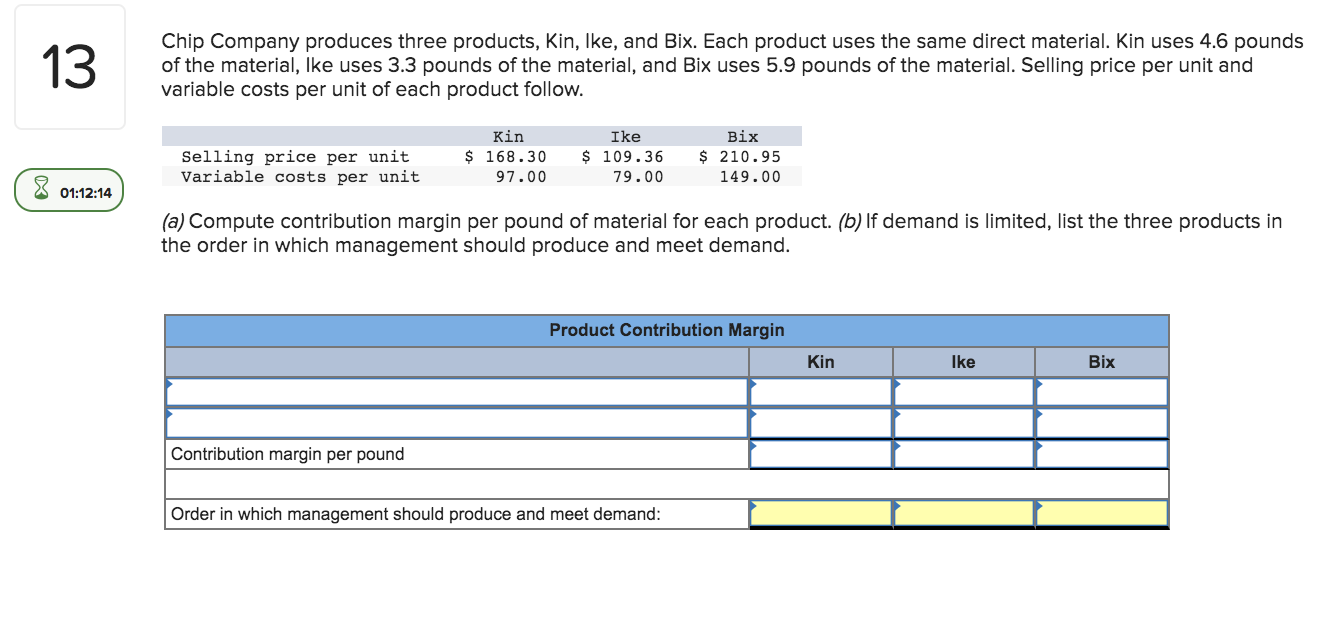The height and width of the screenshot is (626, 1330).
Task: Click the second blank description cell
Action: click(450, 423)
